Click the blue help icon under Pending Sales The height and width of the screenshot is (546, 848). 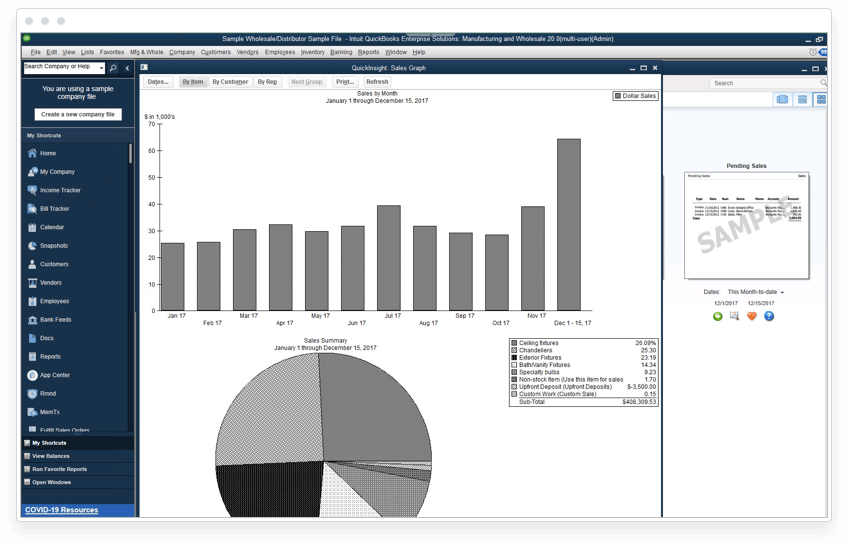pyautogui.click(x=768, y=316)
